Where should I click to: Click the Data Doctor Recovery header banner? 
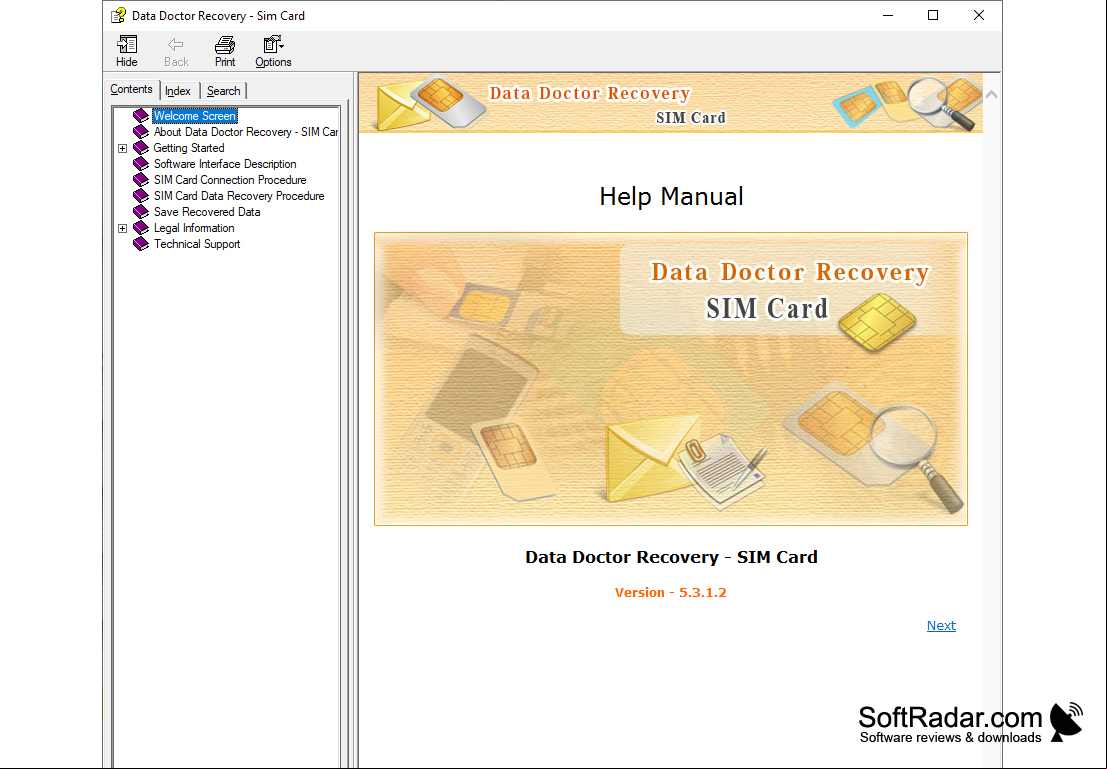pos(671,103)
